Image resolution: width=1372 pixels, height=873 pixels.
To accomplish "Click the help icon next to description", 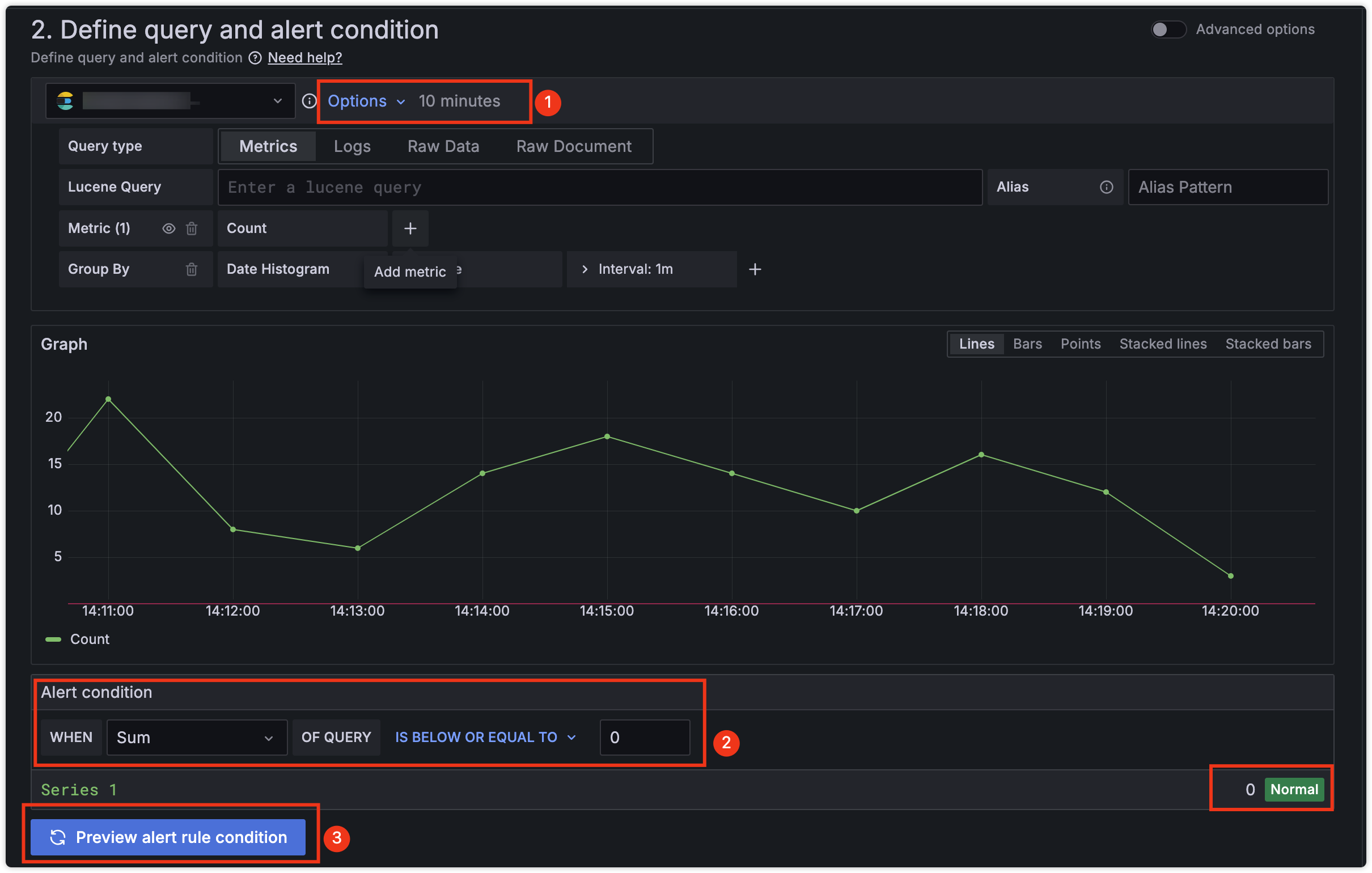I will click(x=255, y=58).
